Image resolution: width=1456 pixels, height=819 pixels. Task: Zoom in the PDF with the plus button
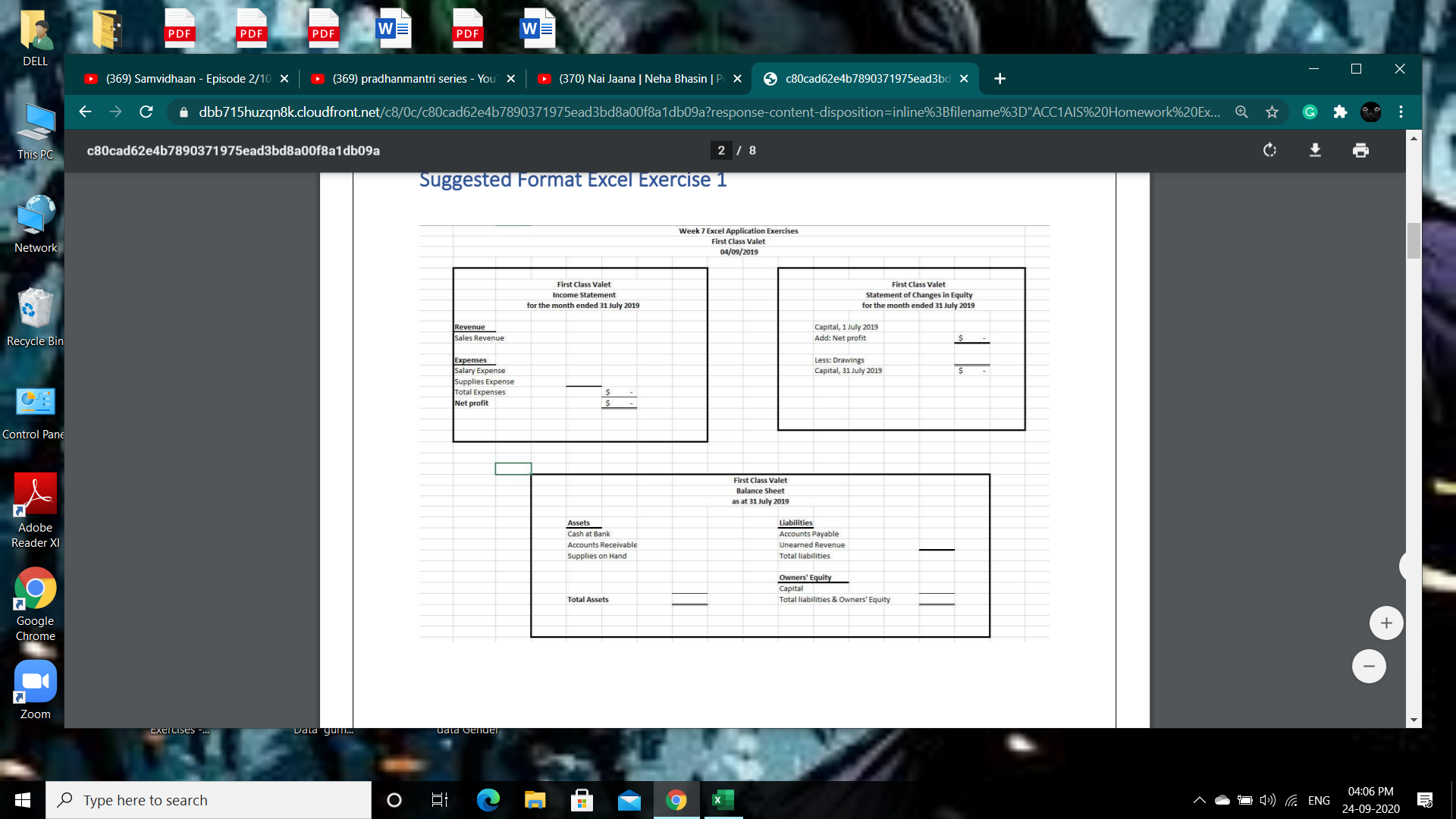1385,623
